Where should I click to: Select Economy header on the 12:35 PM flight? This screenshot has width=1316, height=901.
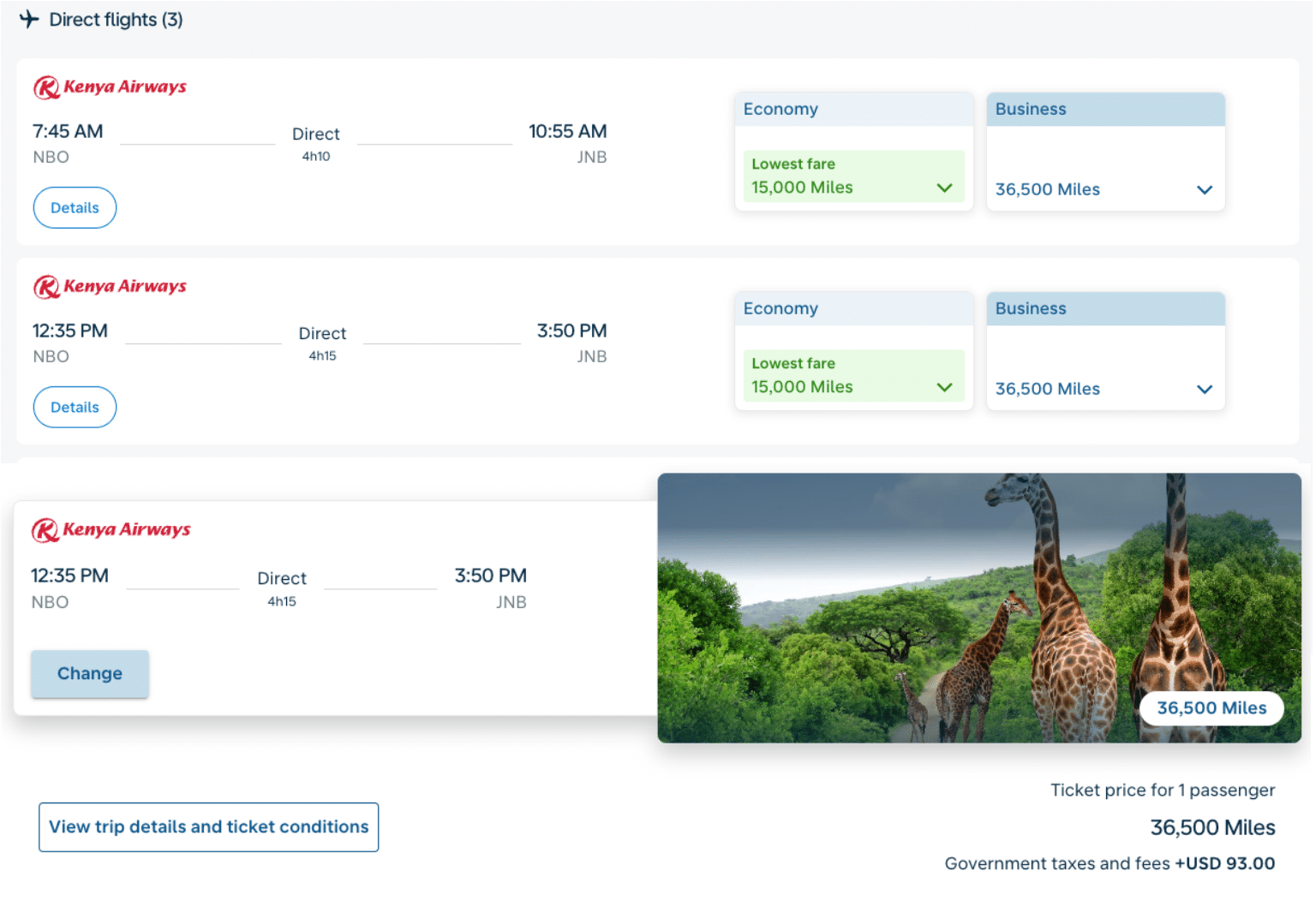853,309
